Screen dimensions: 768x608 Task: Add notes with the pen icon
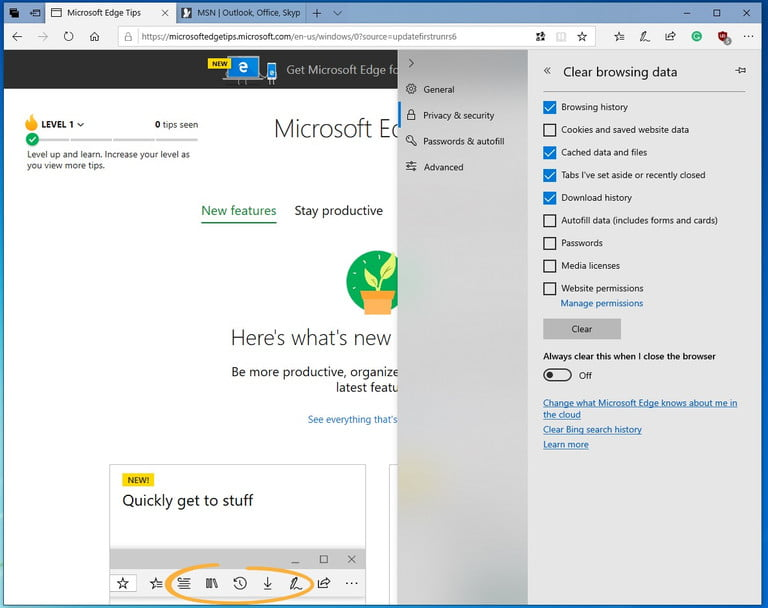[x=645, y=36]
